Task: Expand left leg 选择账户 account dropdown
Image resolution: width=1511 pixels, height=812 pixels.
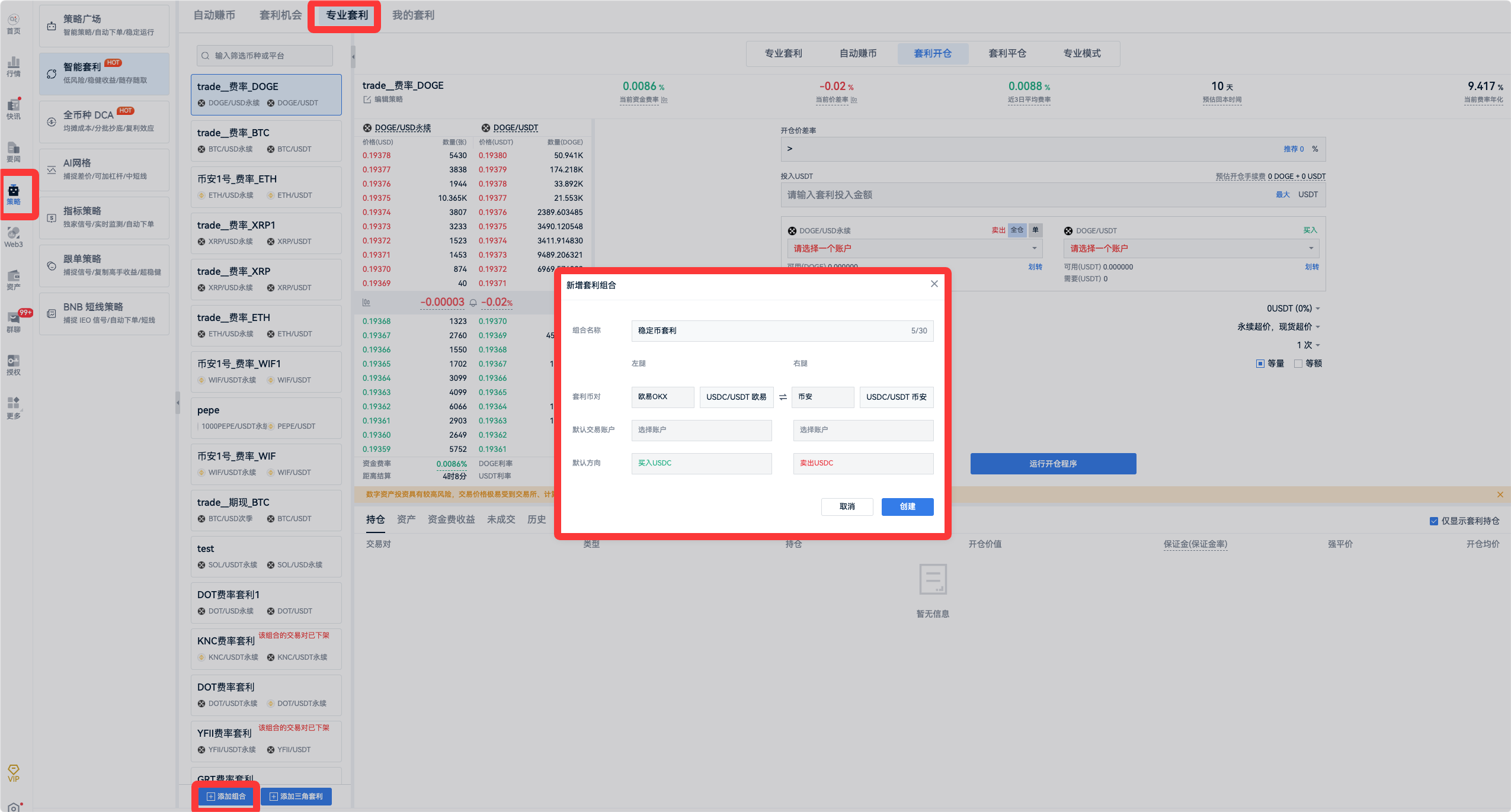Action: pos(702,430)
